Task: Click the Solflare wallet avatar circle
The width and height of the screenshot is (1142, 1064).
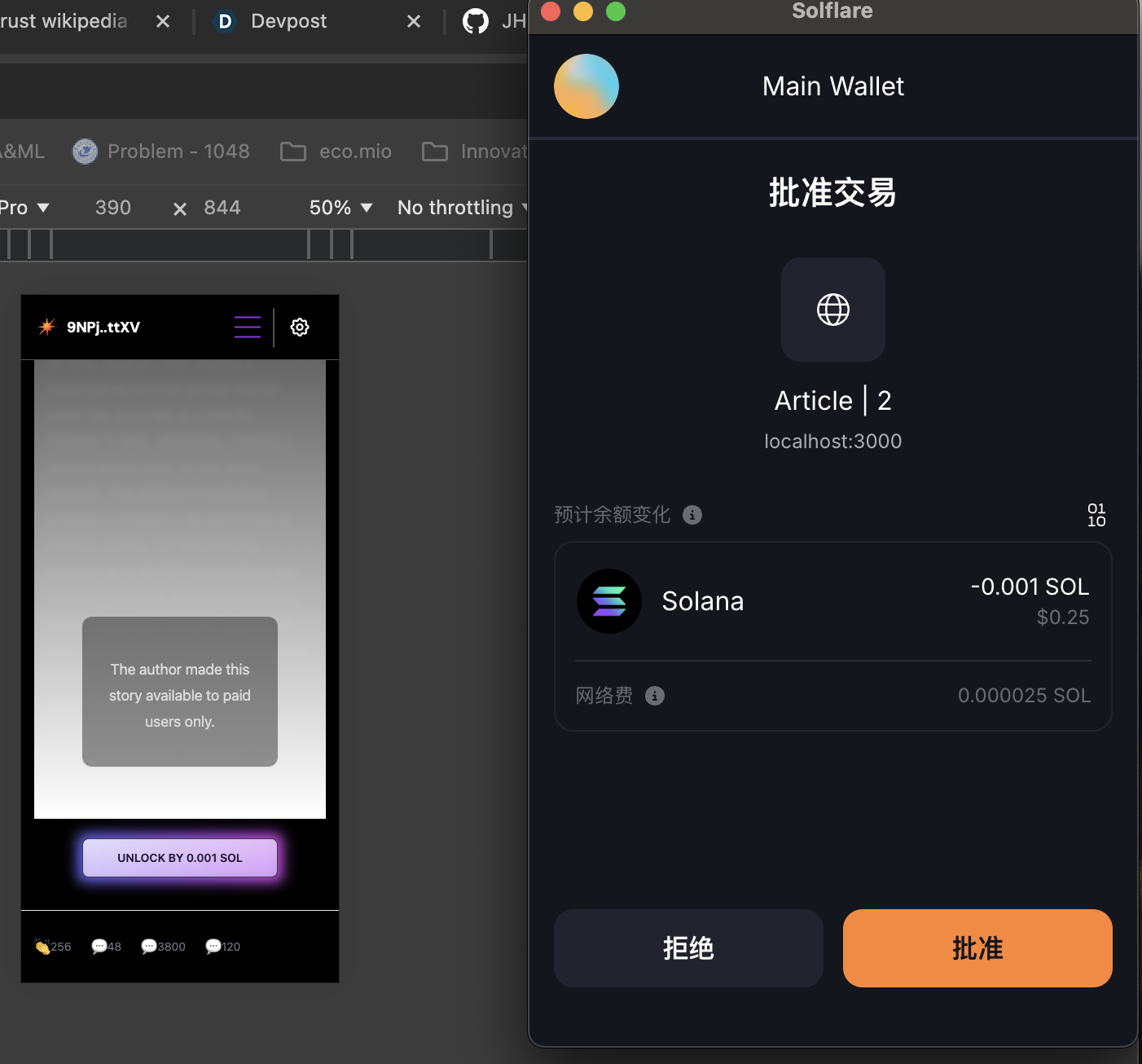Action: coord(586,86)
